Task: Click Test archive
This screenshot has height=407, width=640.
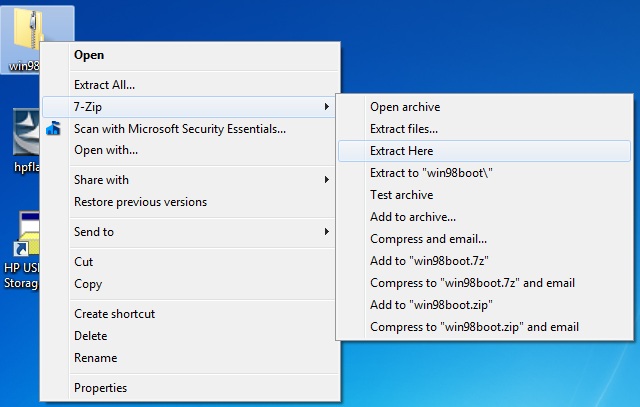Action: [484, 195]
